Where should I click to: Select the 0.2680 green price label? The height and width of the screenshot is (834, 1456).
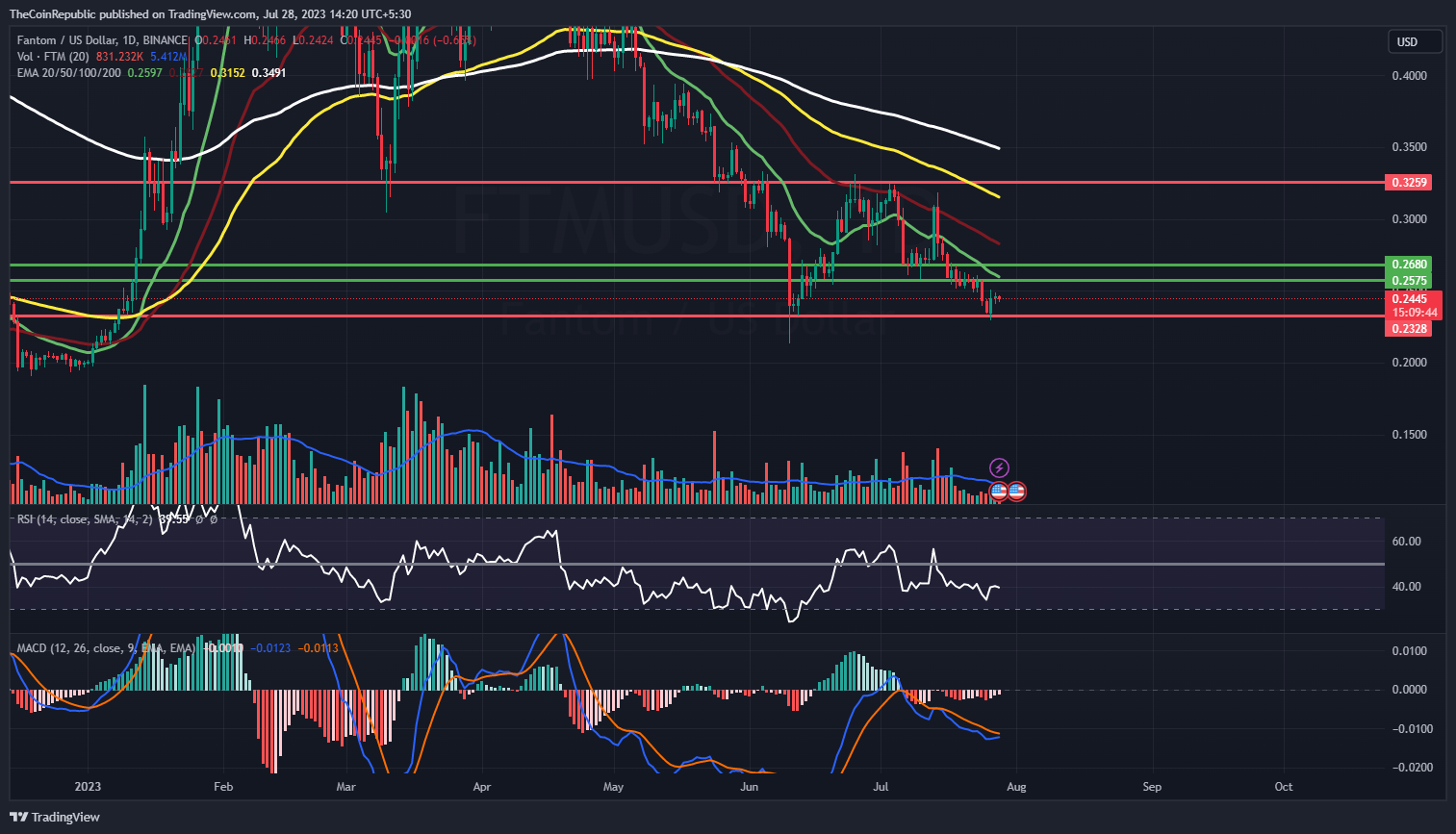click(x=1410, y=264)
